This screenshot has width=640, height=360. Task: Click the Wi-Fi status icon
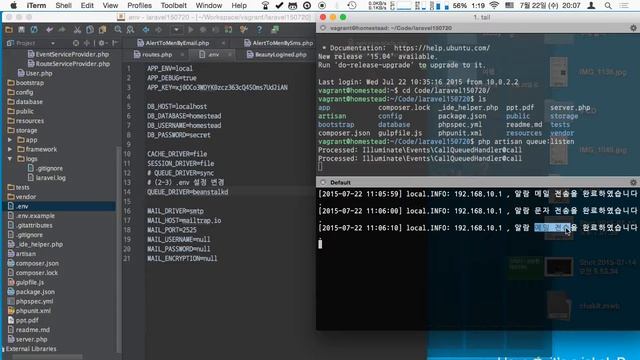click(494, 6)
